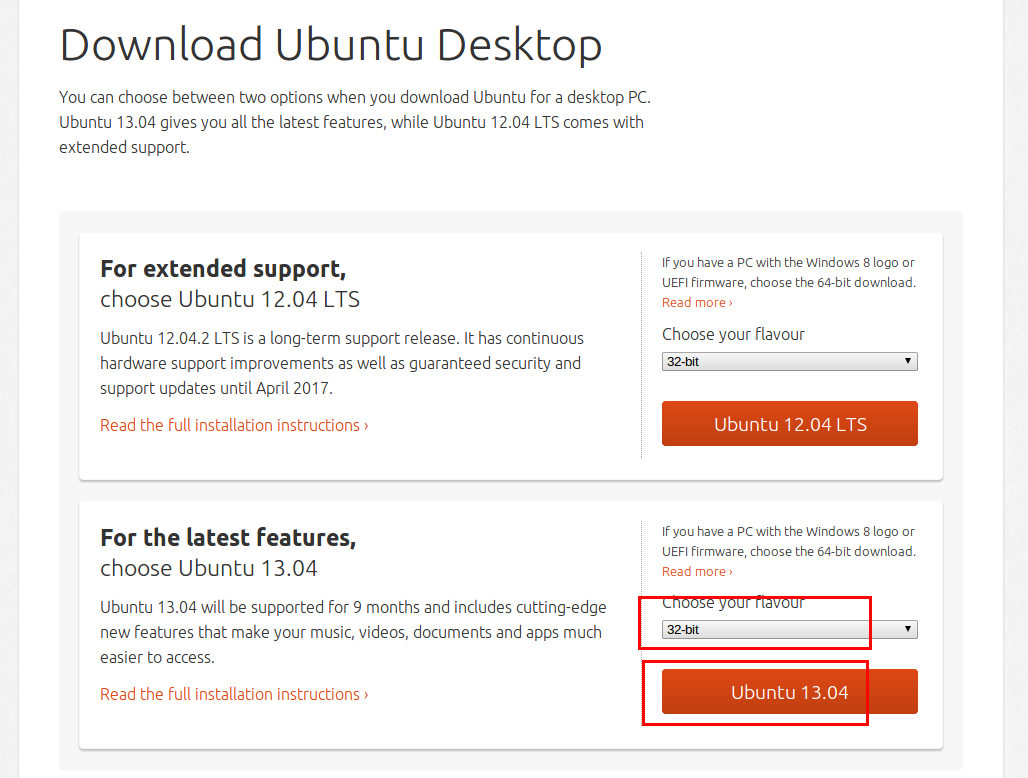
Task: Click the Windows 8 logo note in 13.04 section
Action: [789, 541]
